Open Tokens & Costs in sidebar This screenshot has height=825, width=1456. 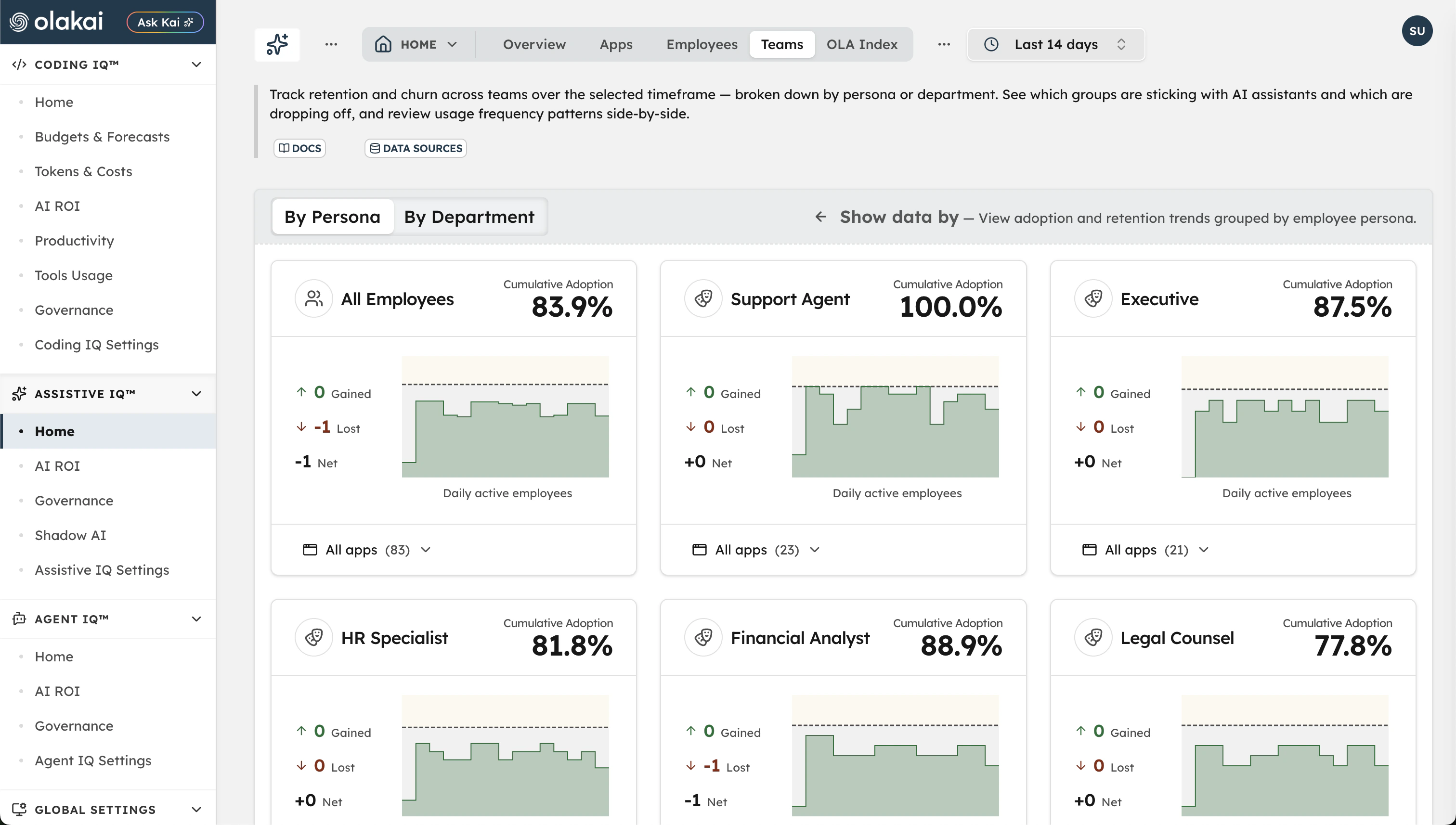83,171
